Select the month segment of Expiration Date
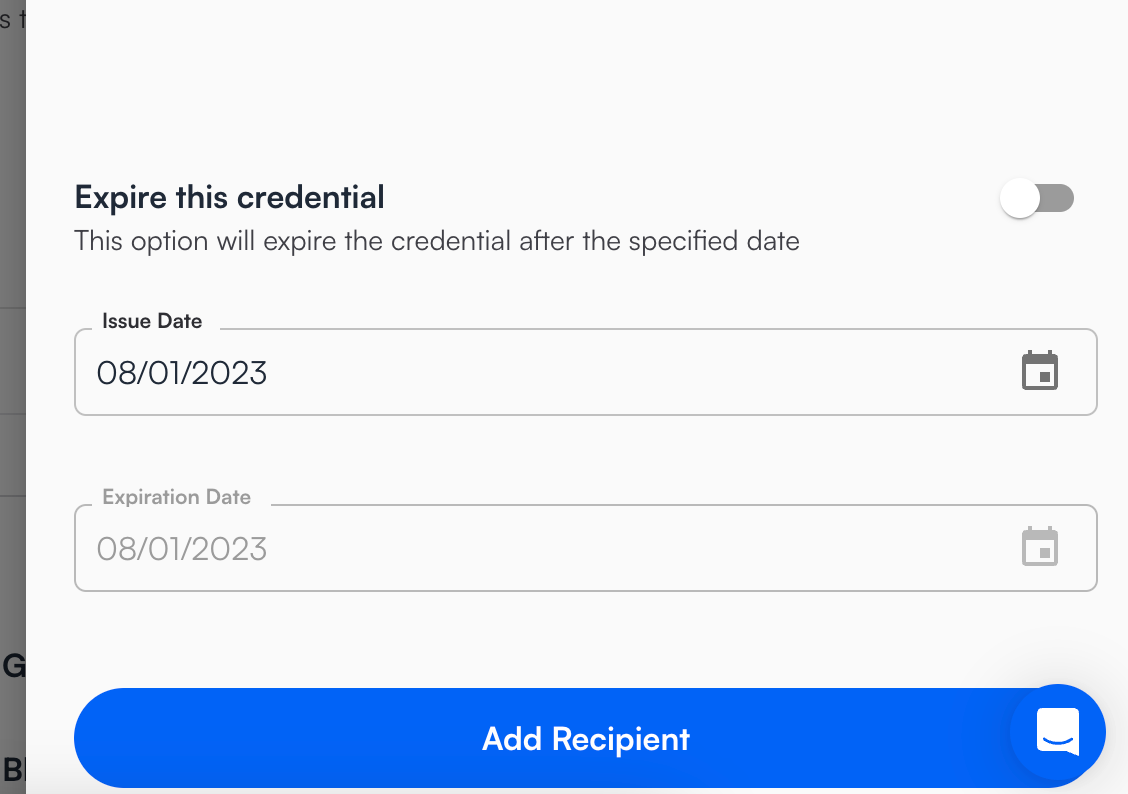1128x794 pixels. [114, 549]
